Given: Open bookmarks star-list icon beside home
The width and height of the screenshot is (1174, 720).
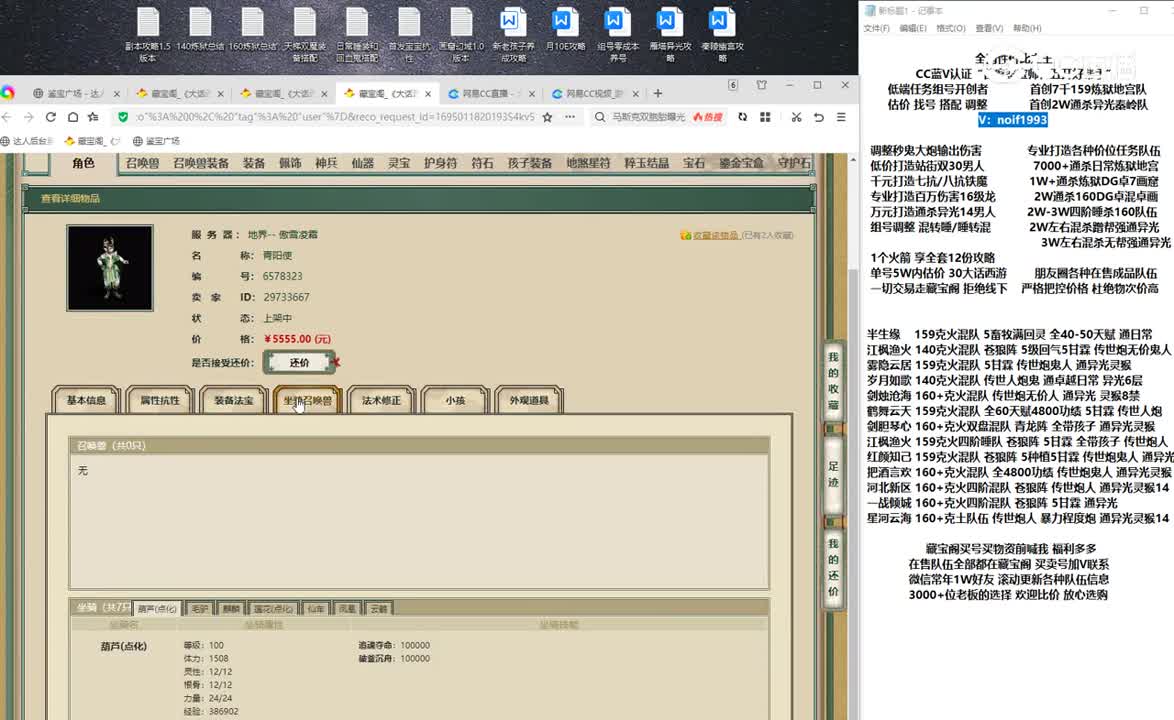Looking at the screenshot, I should (x=94, y=117).
